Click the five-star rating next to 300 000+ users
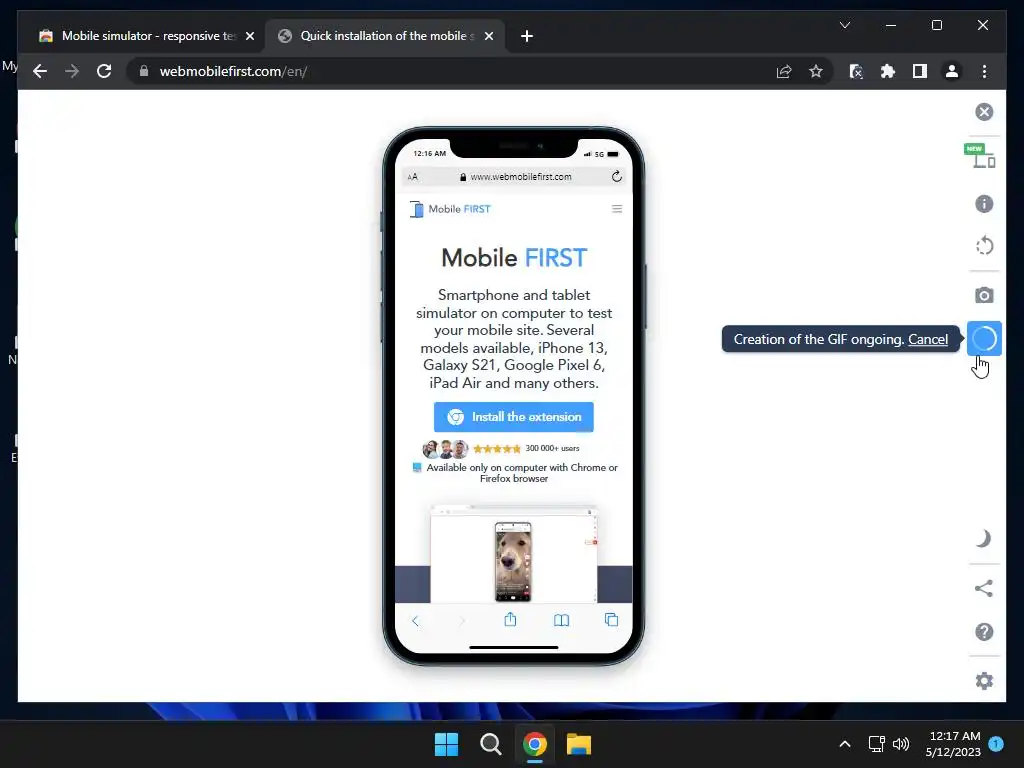This screenshot has height=768, width=1024. 496,449
